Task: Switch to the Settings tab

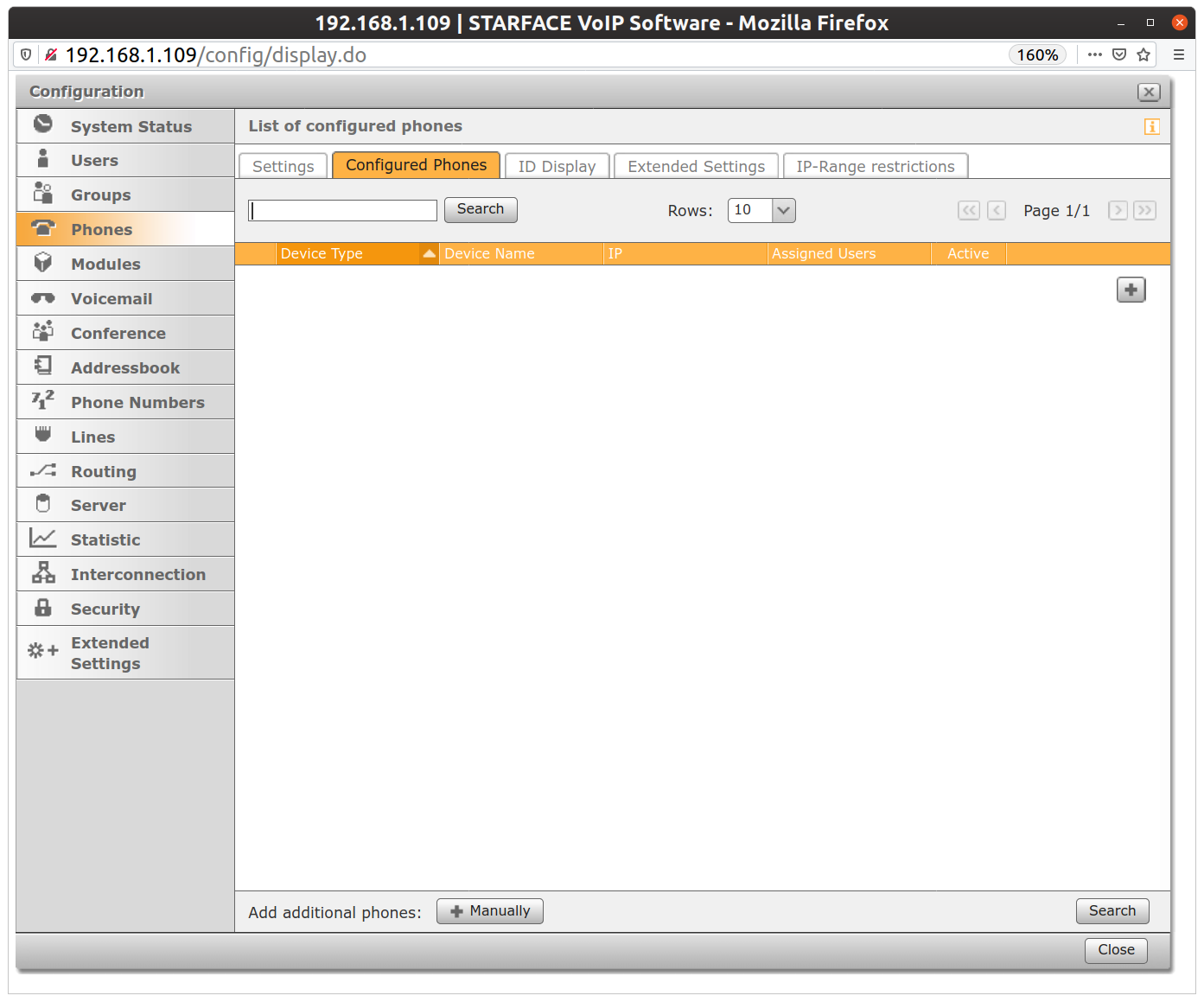Action: 283,166
